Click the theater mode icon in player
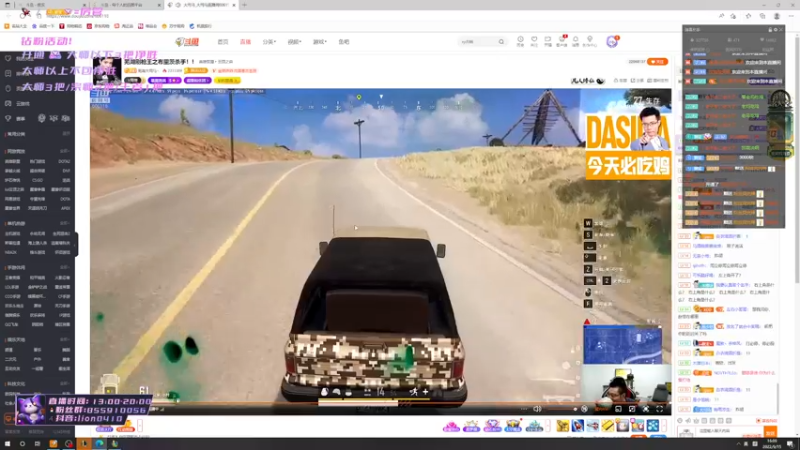Image resolution: width=800 pixels, height=450 pixels. tap(632, 409)
